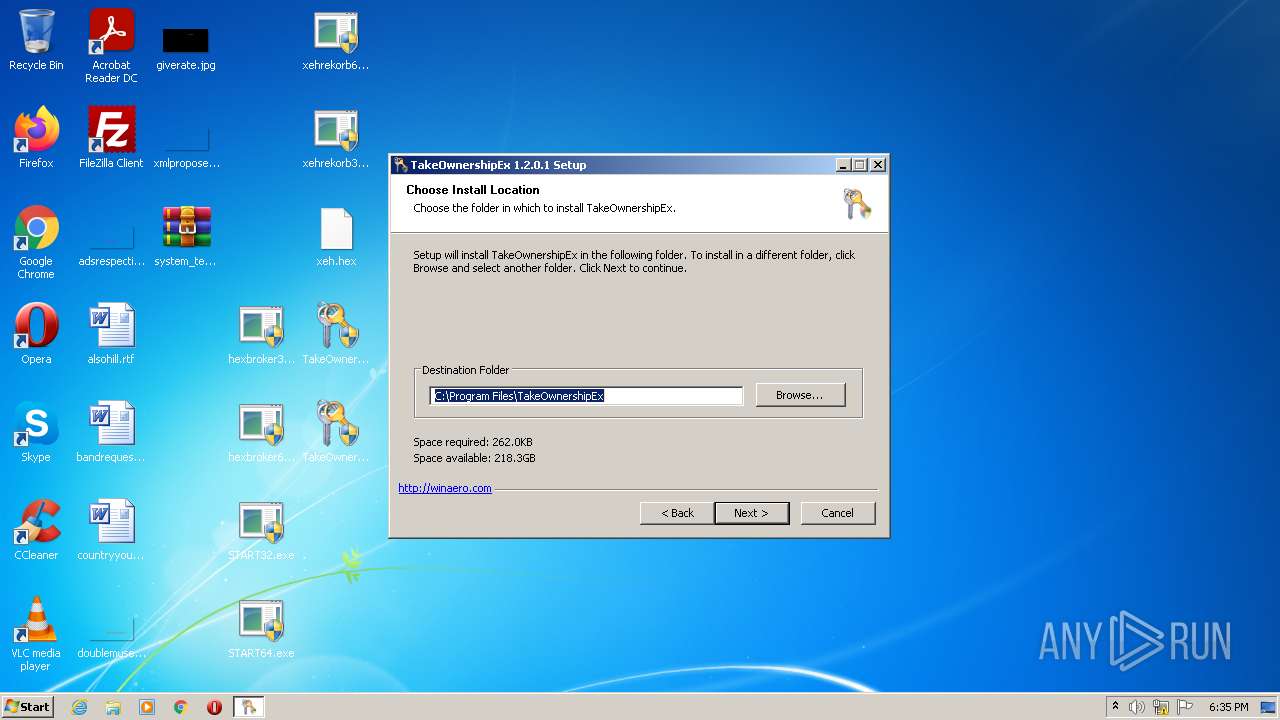This screenshot has height=720, width=1280.
Task: Click the Browse... button
Action: [x=800, y=396]
